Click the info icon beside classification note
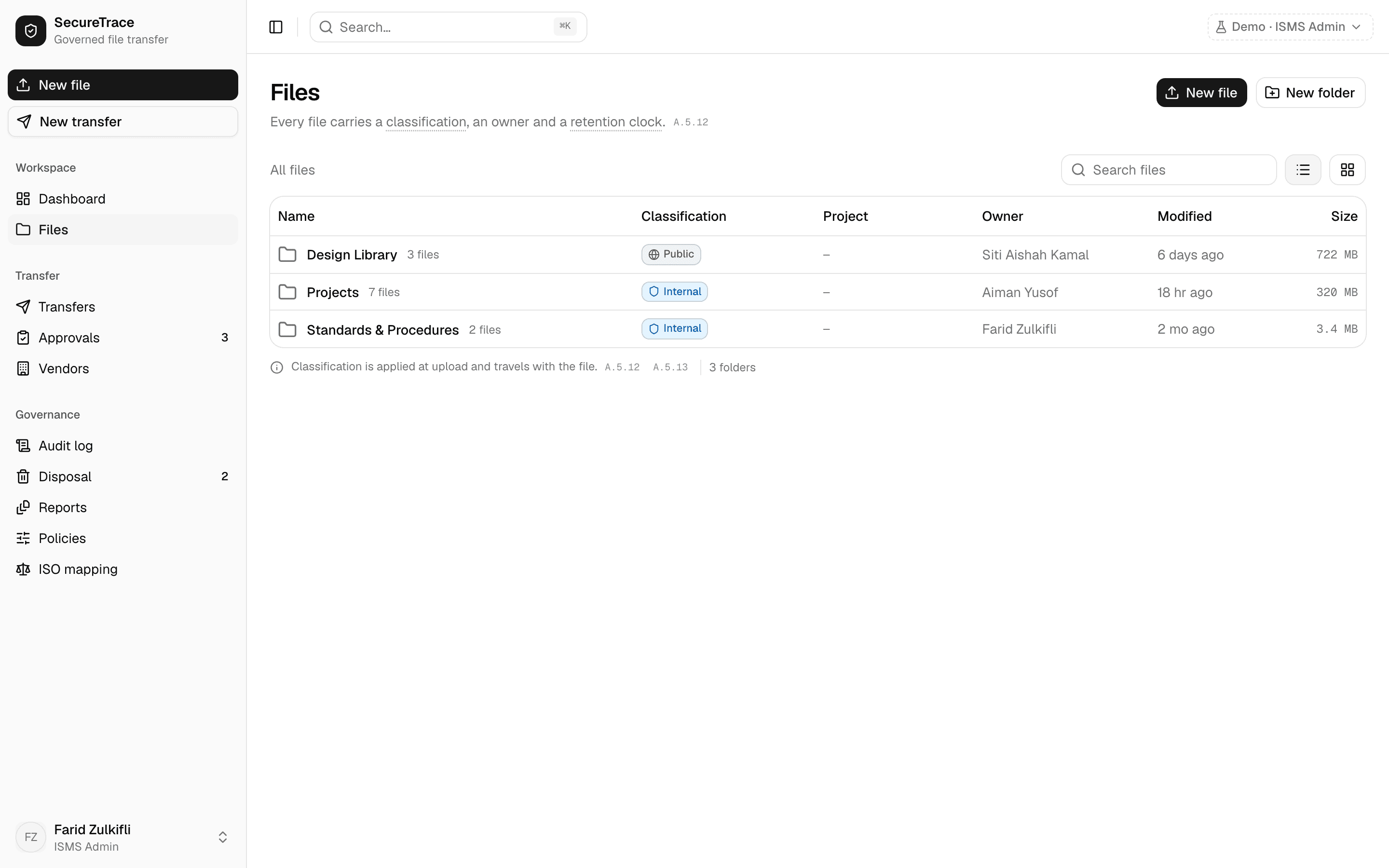Image resolution: width=1389 pixels, height=868 pixels. [277, 367]
